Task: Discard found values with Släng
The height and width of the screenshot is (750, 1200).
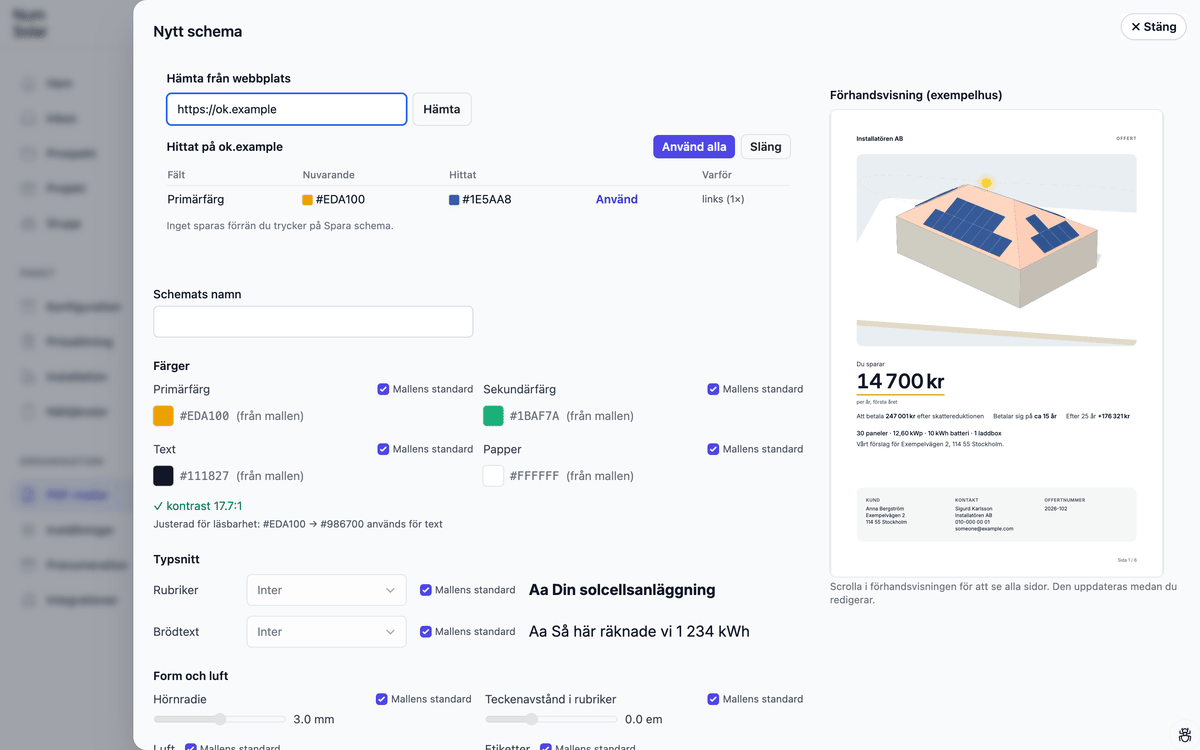Action: click(766, 147)
